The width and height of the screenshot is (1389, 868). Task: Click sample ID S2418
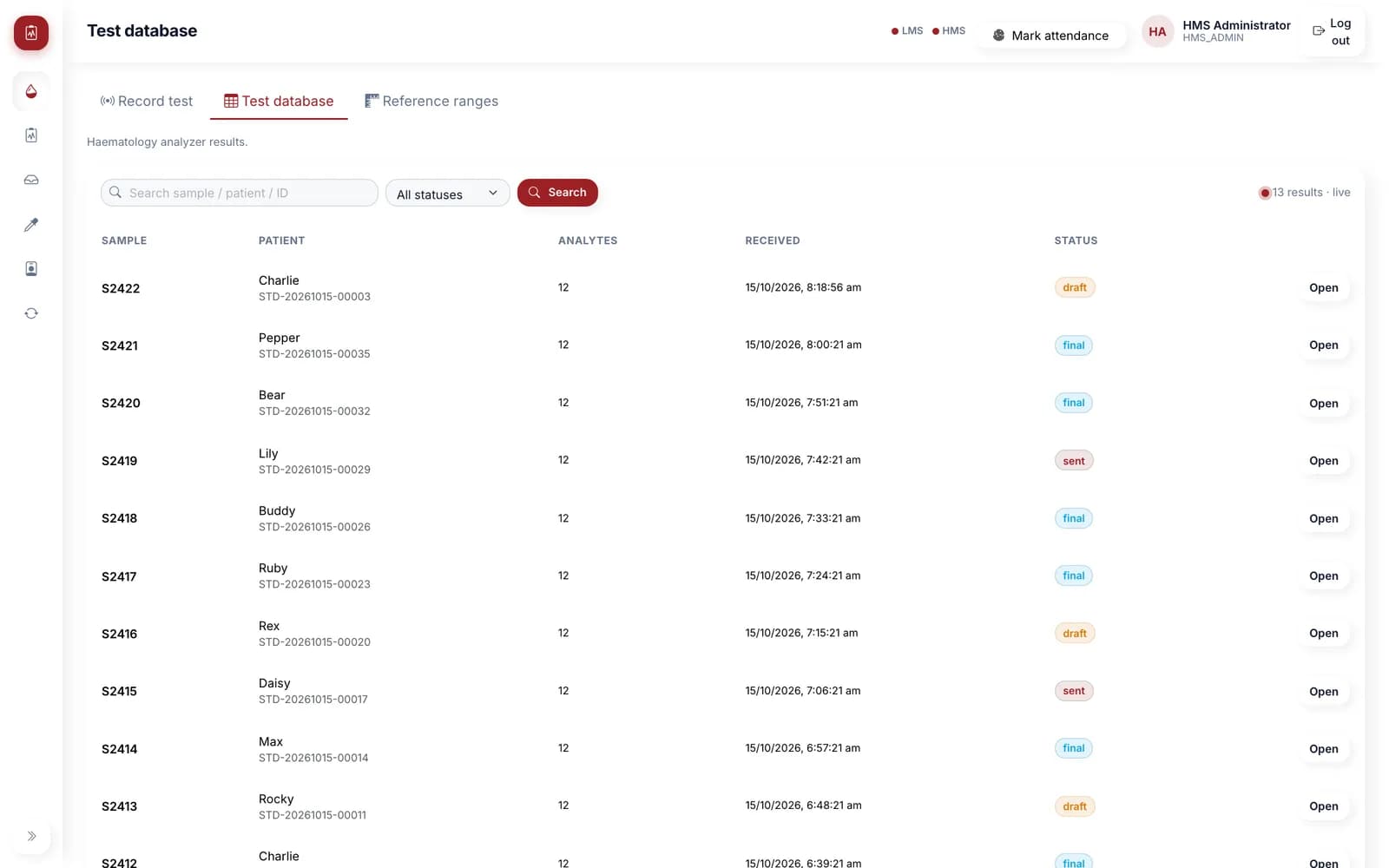120,518
